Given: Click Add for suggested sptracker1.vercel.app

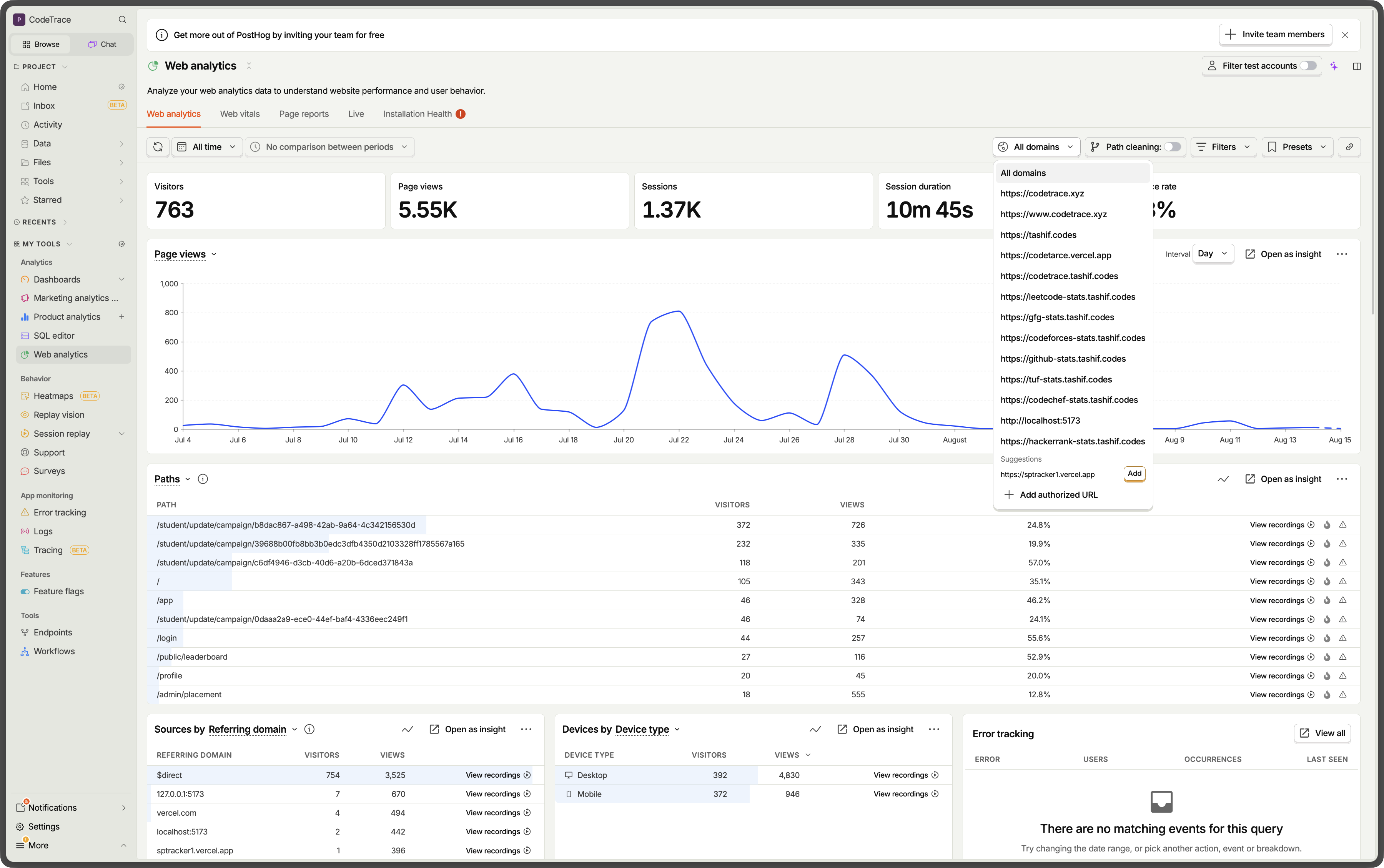Looking at the screenshot, I should pyautogui.click(x=1134, y=474).
